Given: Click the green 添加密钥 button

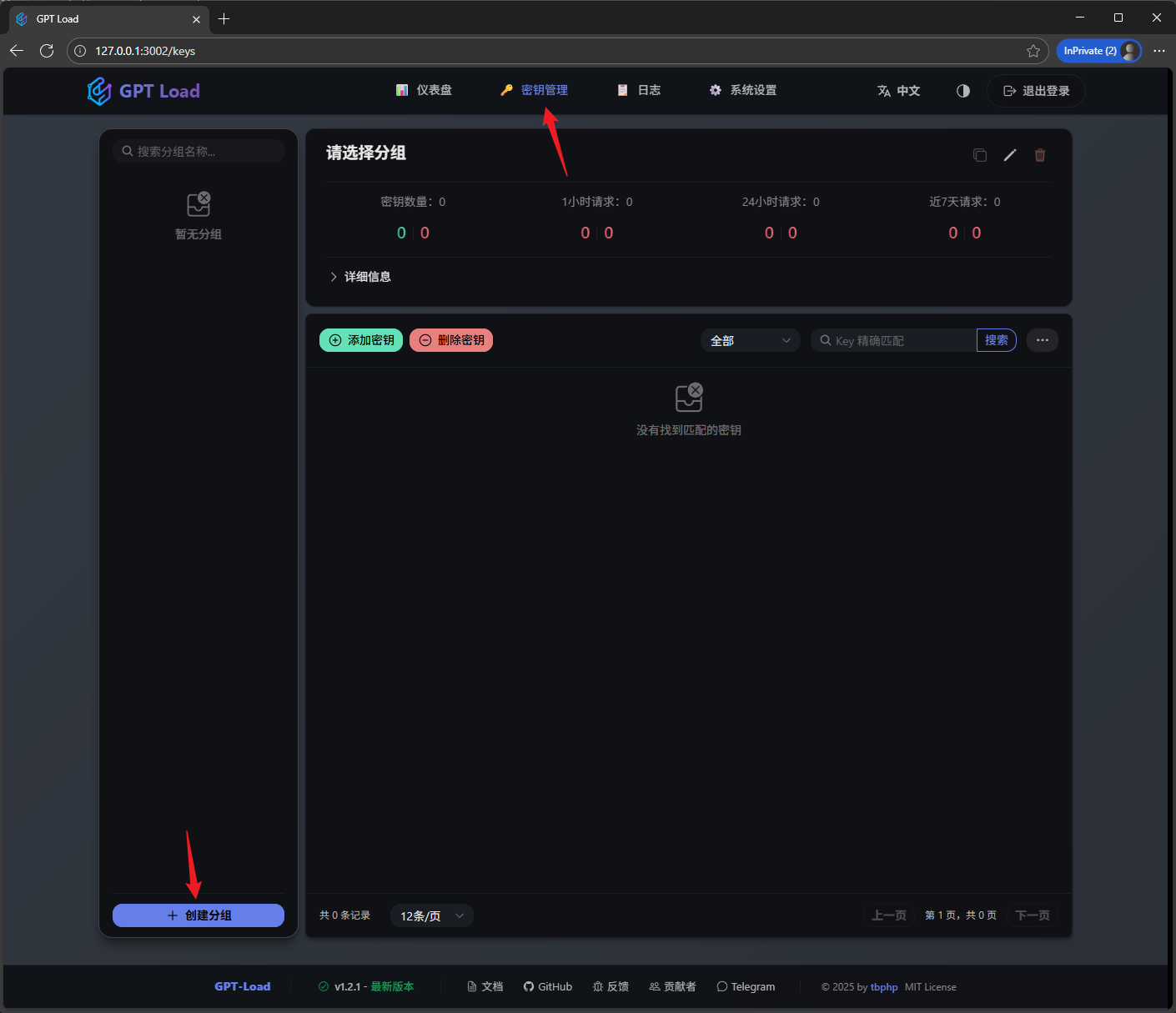Looking at the screenshot, I should click(x=361, y=340).
